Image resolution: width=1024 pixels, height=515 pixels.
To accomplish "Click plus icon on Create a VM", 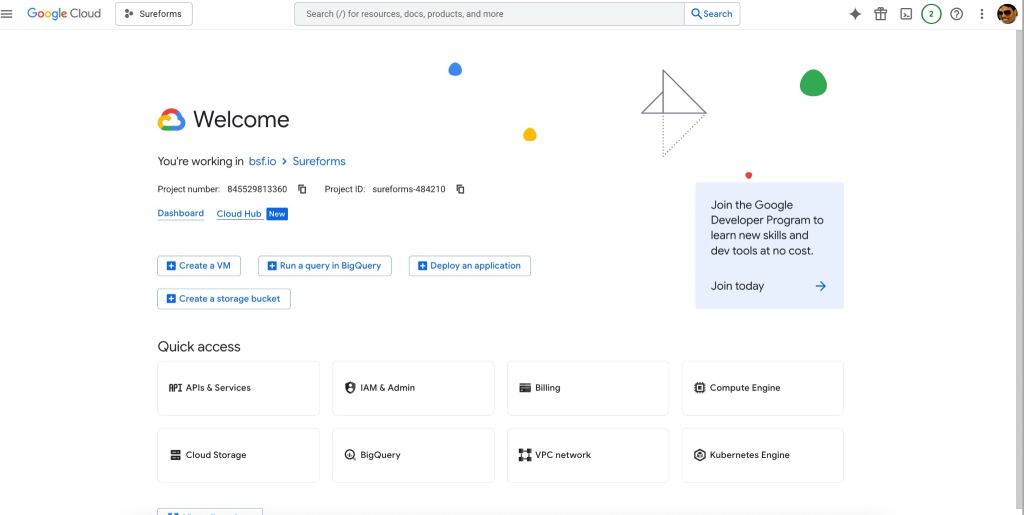I will [171, 266].
